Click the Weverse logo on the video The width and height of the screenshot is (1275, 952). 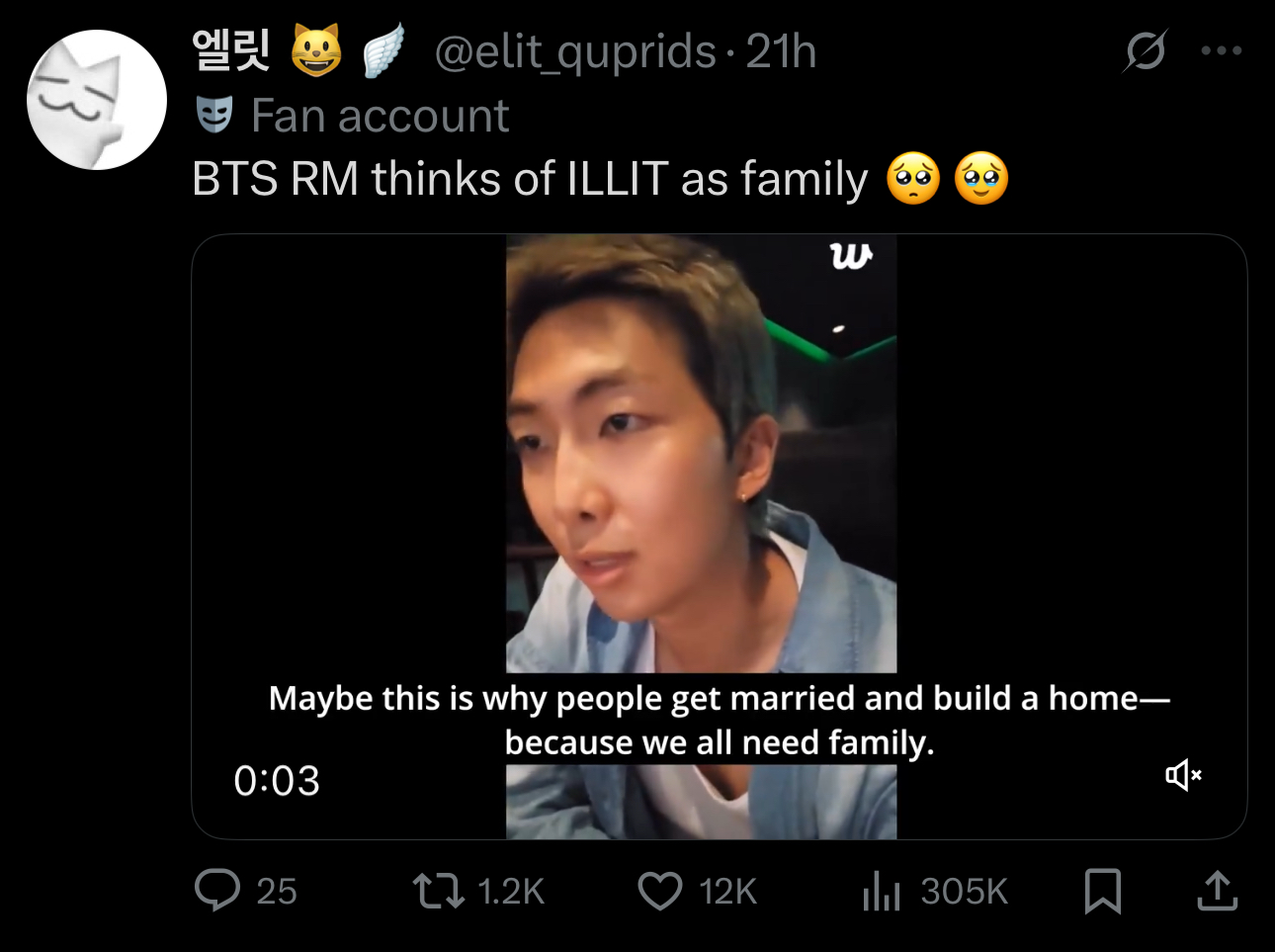point(851,256)
